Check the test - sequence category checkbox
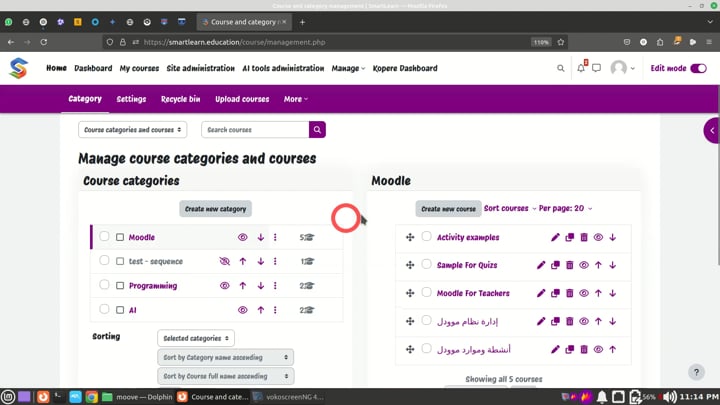The width and height of the screenshot is (720, 405). 120,261
